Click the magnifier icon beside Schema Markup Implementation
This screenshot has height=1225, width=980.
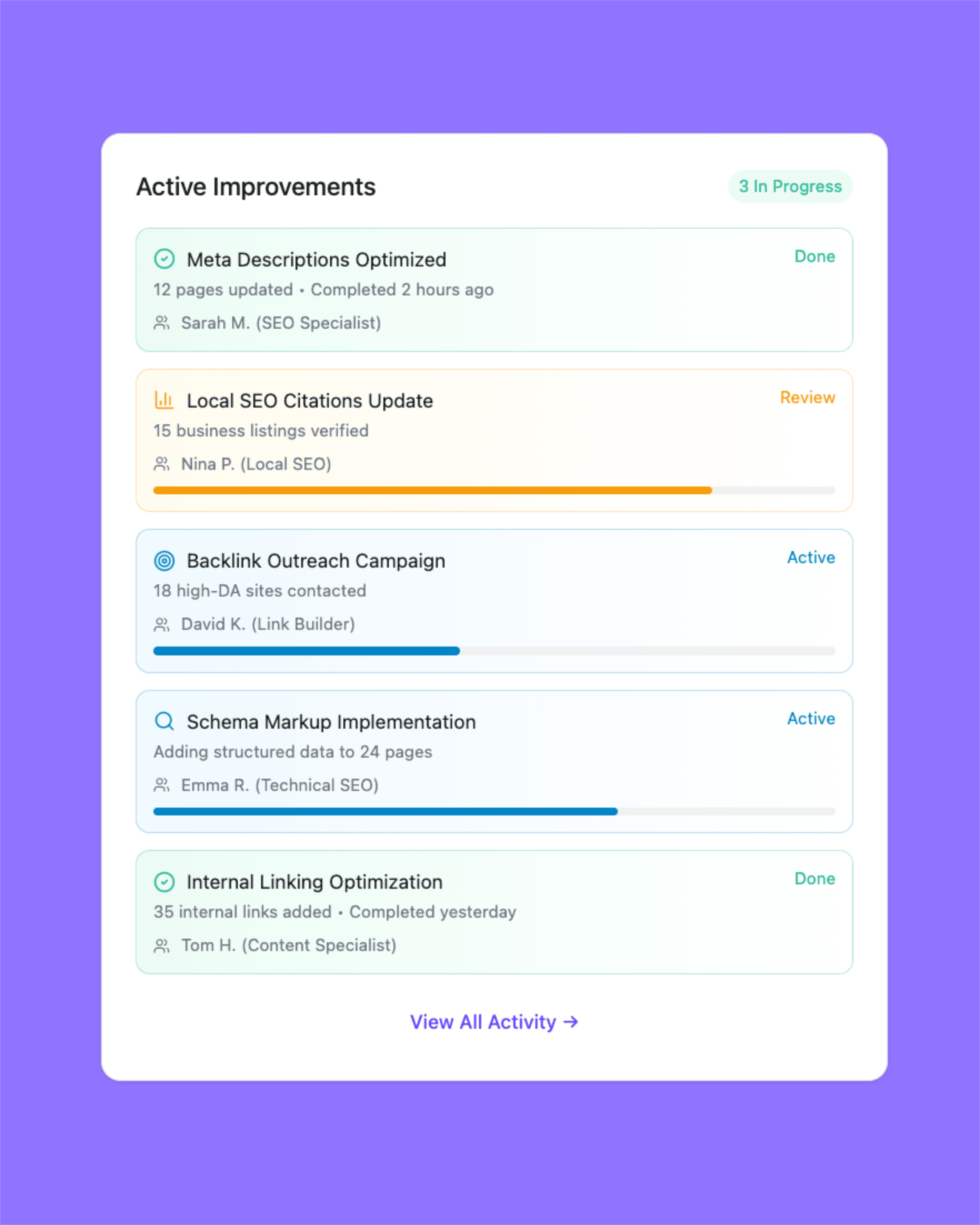tap(164, 721)
